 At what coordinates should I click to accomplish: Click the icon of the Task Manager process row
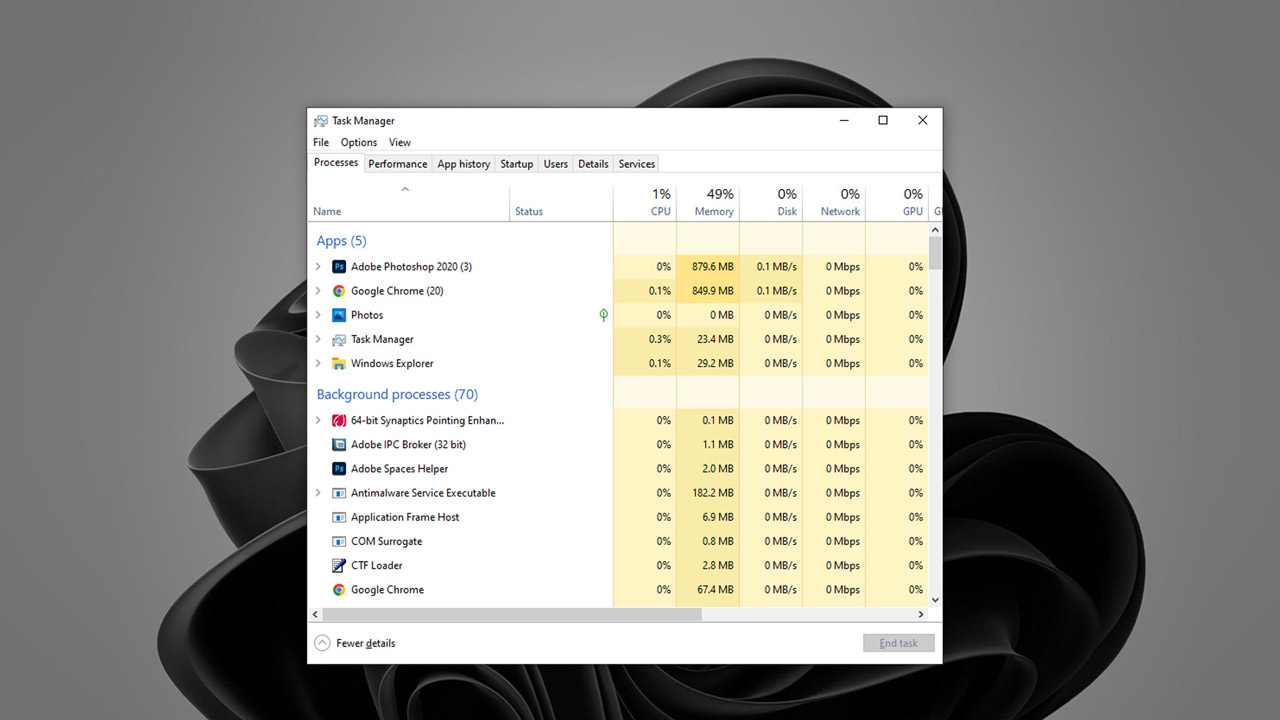339,340
